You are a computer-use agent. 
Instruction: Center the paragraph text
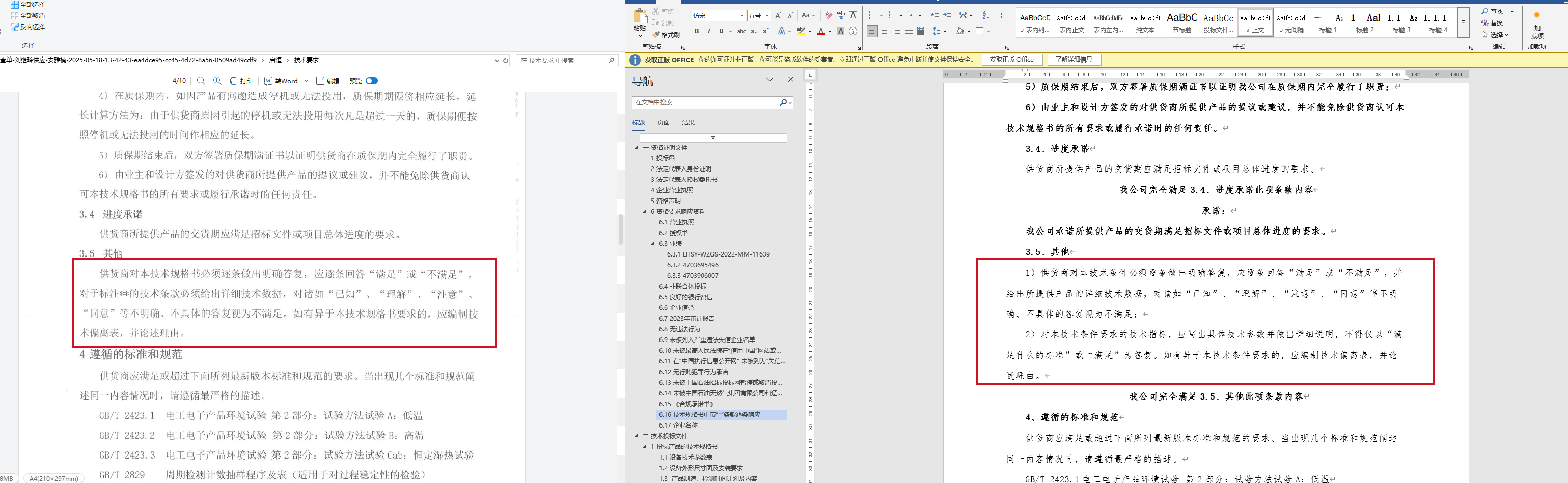pos(885,31)
